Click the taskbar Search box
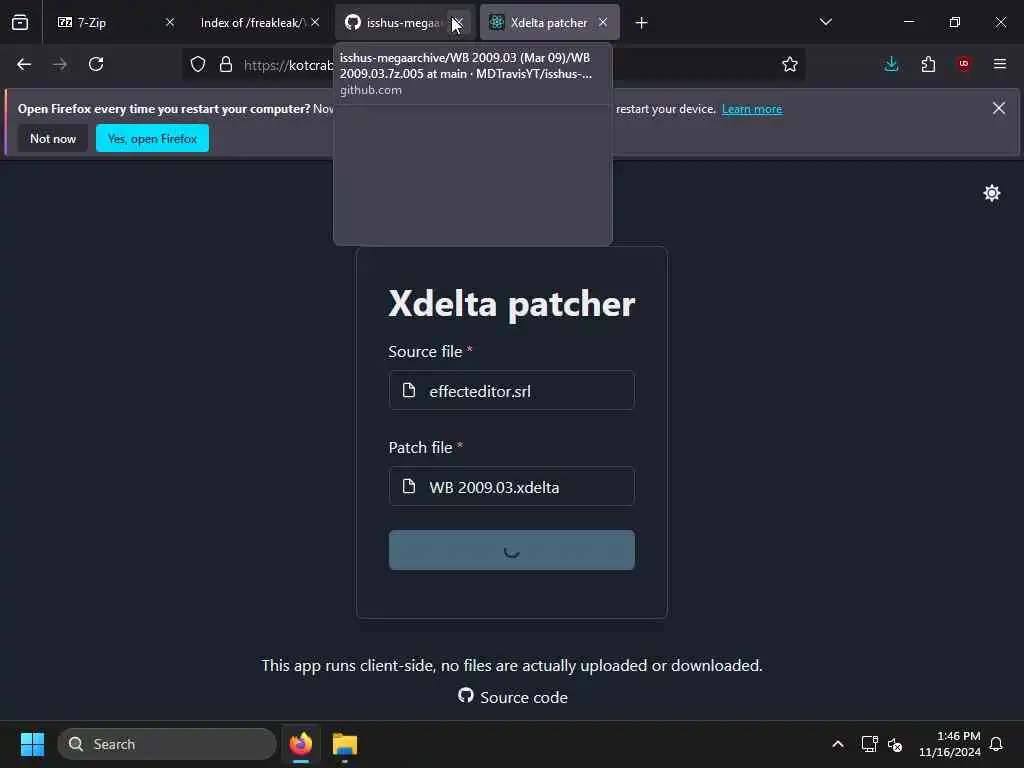 (x=167, y=744)
